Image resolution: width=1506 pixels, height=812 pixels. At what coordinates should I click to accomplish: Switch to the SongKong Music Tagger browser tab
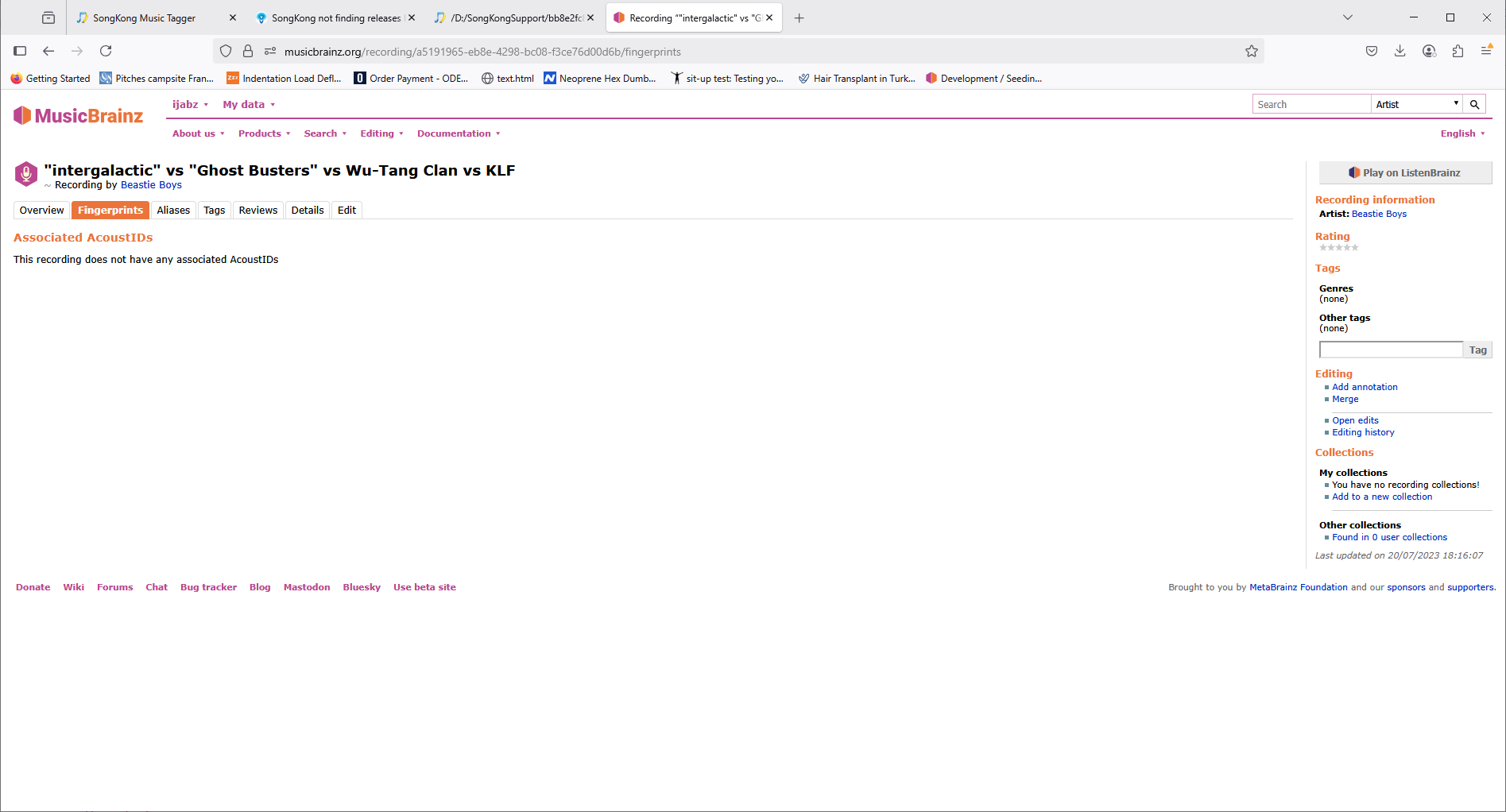pyautogui.click(x=156, y=17)
